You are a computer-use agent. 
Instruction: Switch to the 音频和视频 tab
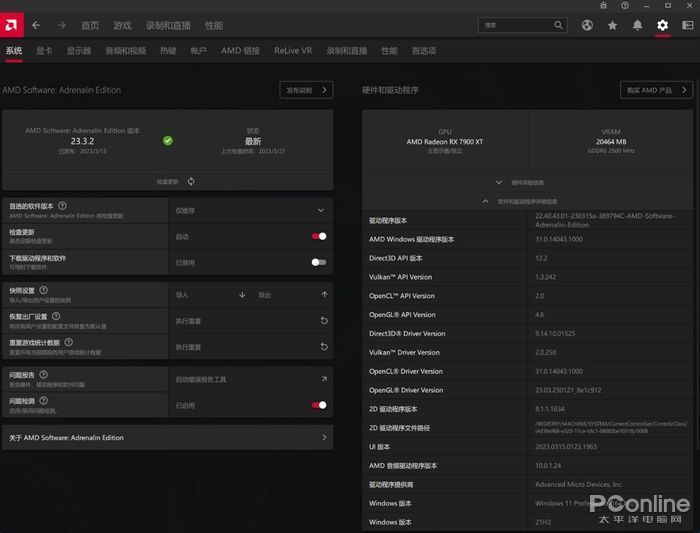coord(125,50)
